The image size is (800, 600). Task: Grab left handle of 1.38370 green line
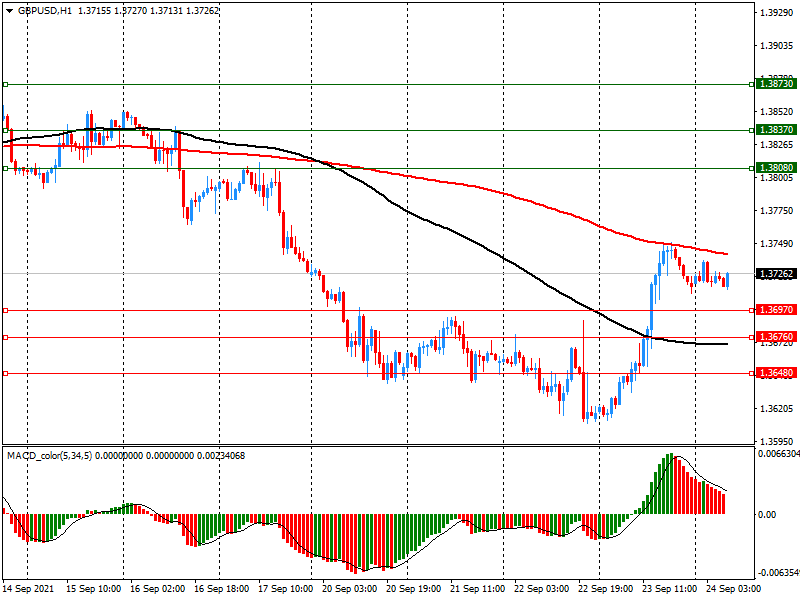[5, 131]
